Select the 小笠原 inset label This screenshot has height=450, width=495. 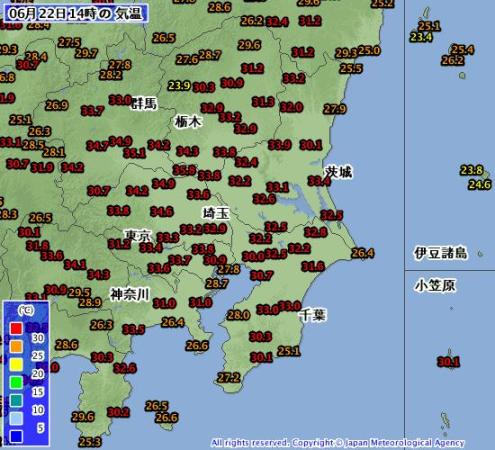(x=435, y=285)
